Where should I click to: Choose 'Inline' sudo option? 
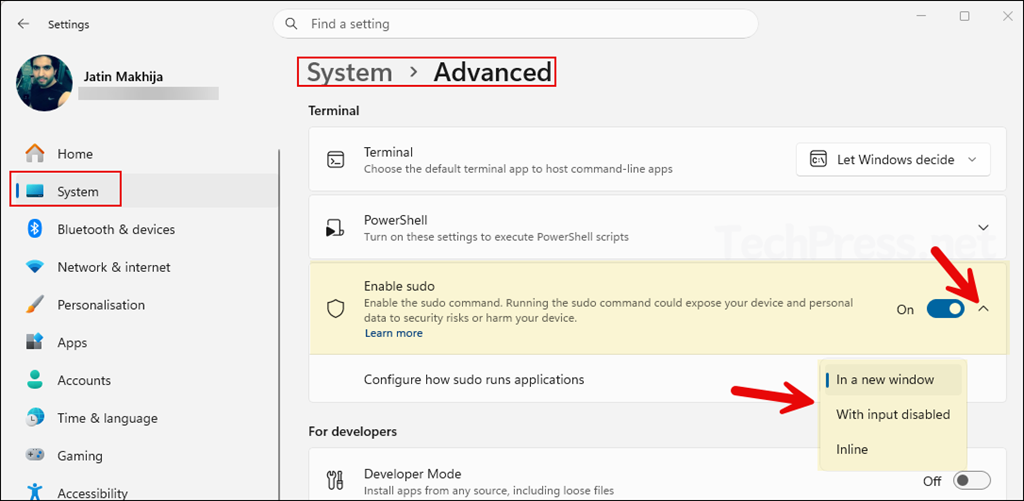(852, 449)
